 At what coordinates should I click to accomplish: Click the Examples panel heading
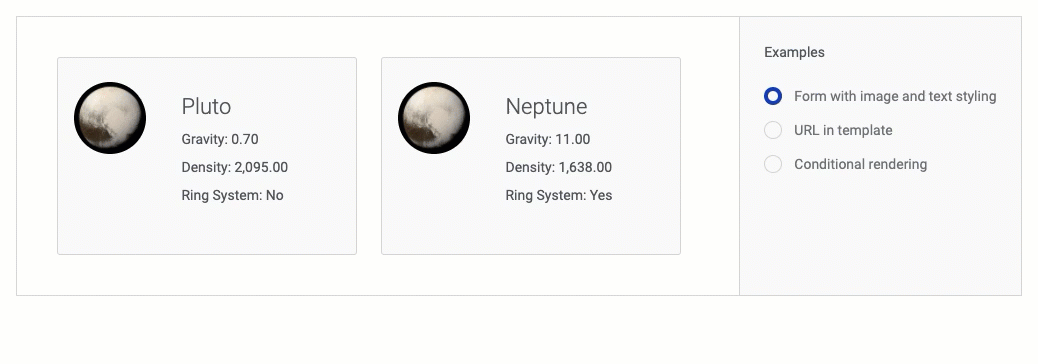[x=794, y=52]
